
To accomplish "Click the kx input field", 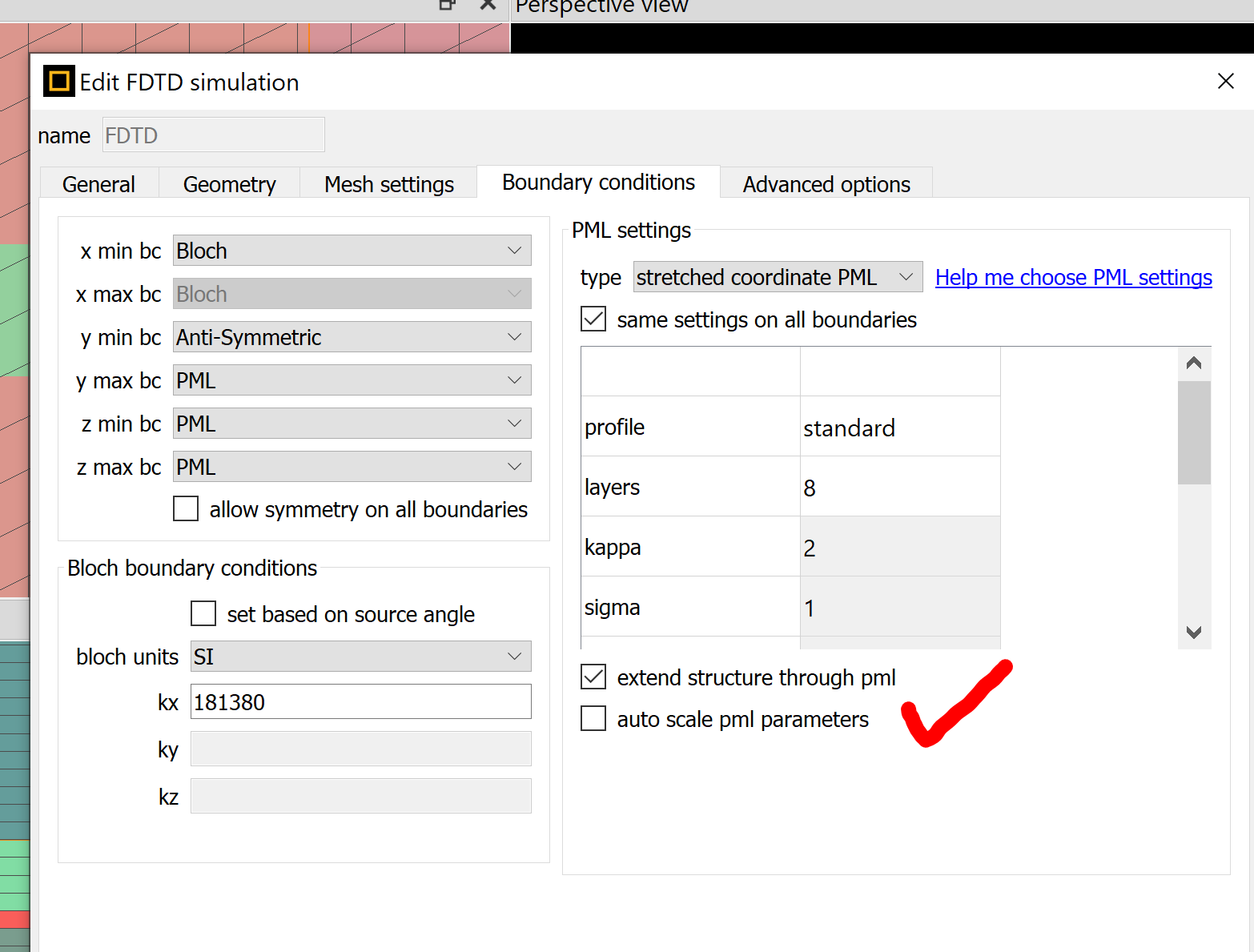I will pyautogui.click(x=360, y=702).
